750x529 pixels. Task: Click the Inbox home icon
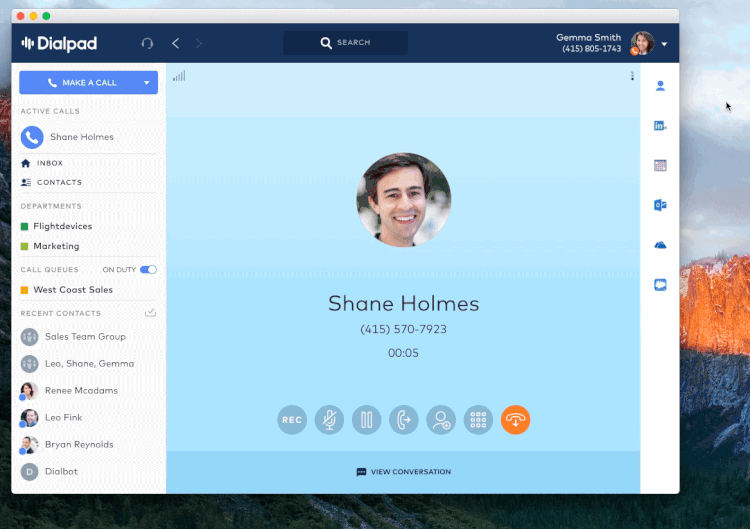coord(26,163)
